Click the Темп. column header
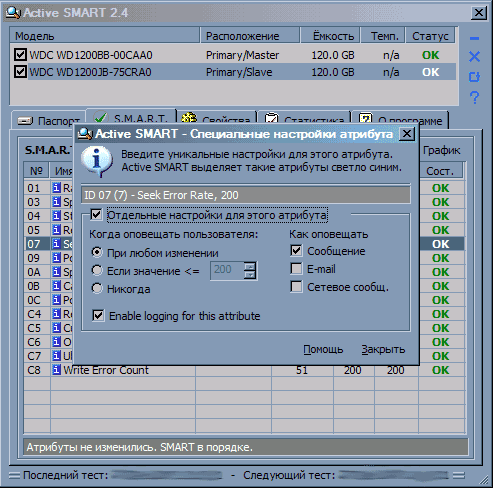This screenshot has width=493, height=488. coord(383,36)
